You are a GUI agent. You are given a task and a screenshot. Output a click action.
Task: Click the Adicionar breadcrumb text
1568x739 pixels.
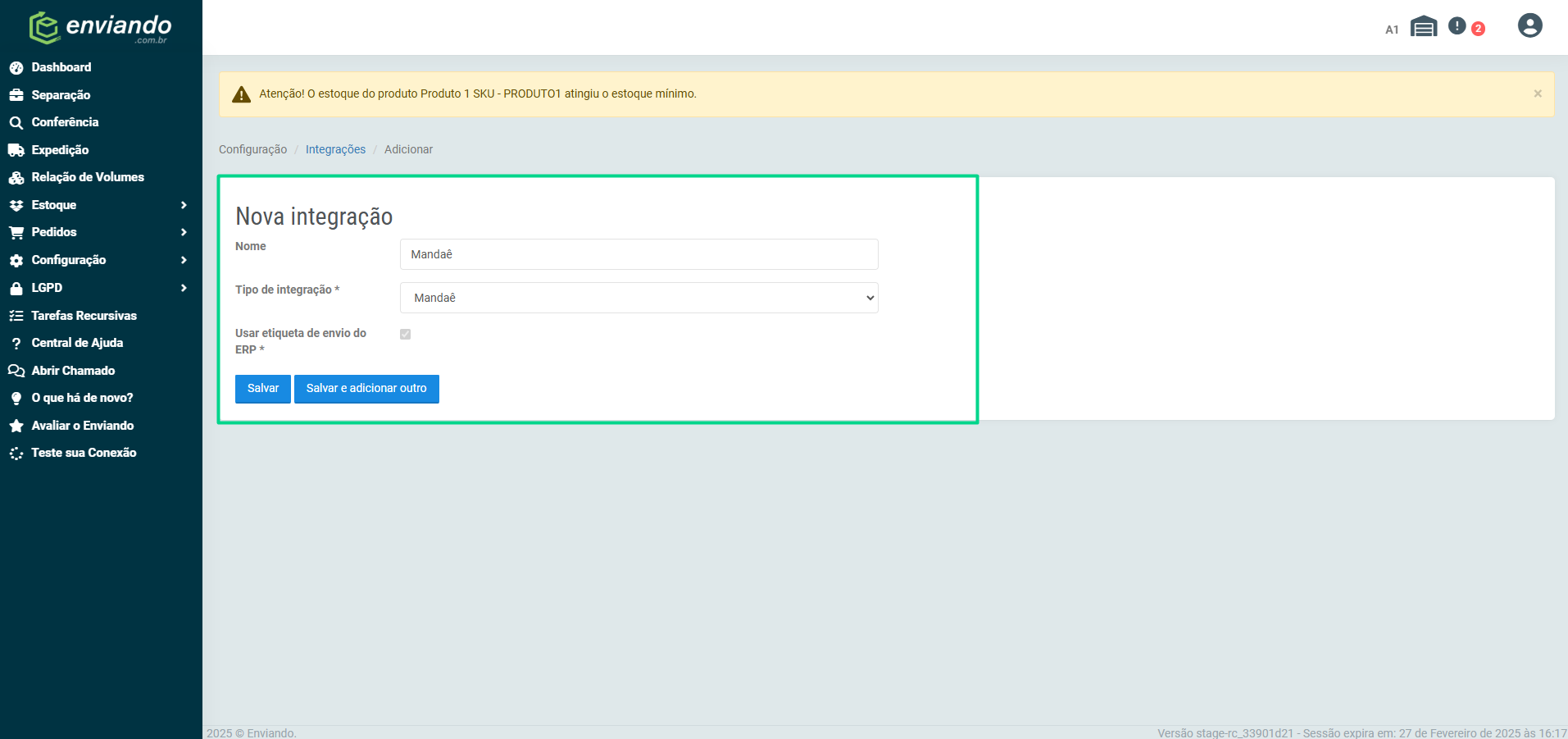(408, 149)
